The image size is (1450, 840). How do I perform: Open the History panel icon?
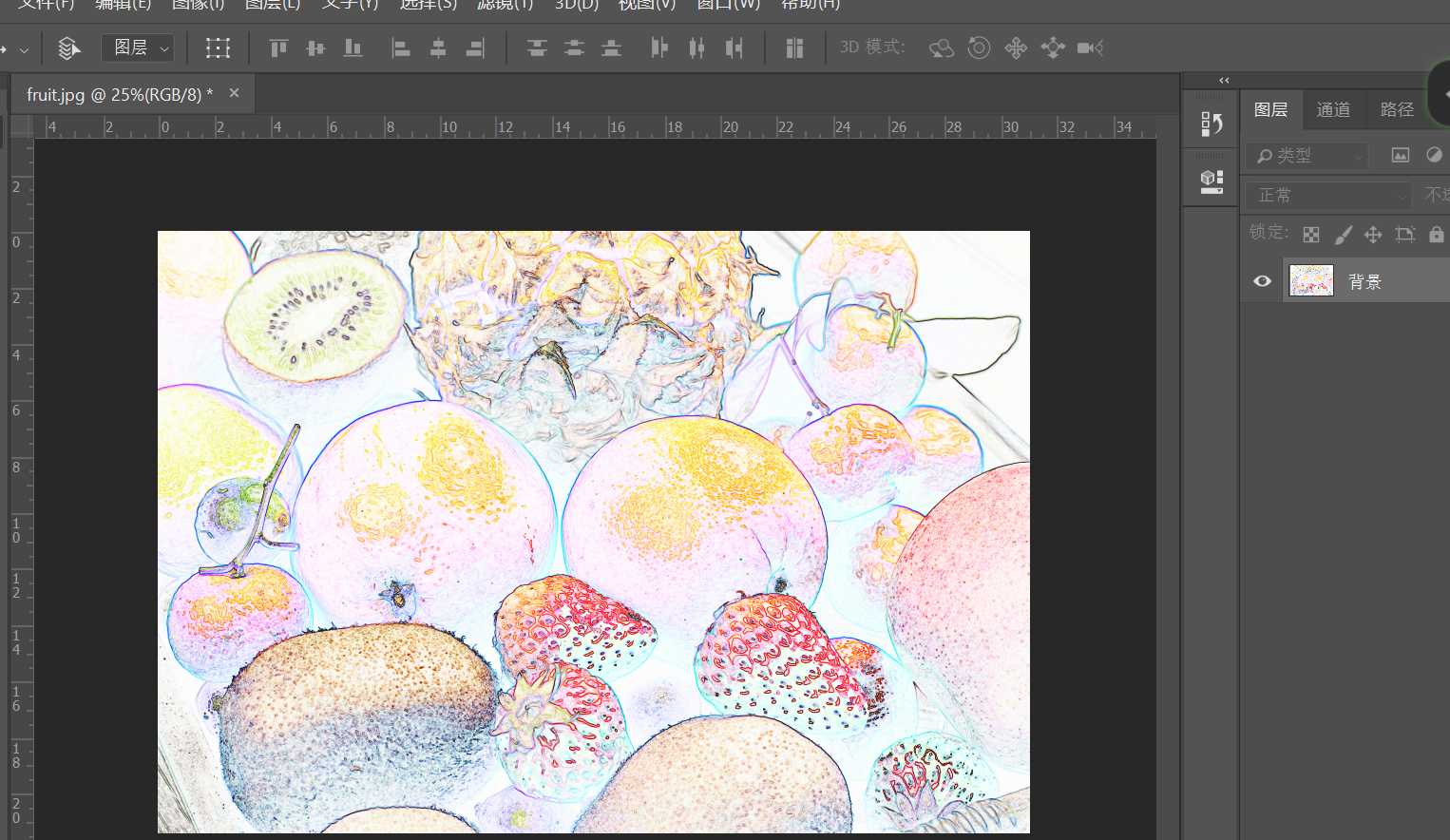[x=1212, y=124]
